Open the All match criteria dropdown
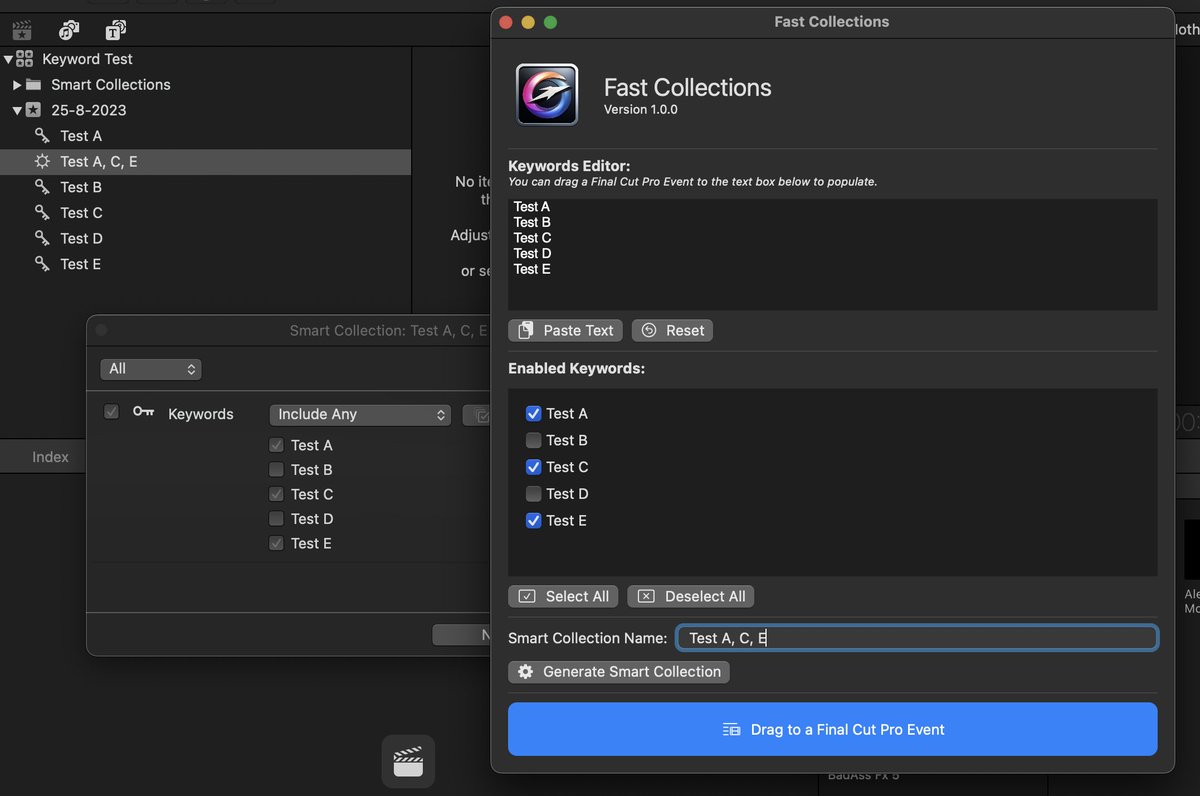The width and height of the screenshot is (1200, 796). pos(151,369)
